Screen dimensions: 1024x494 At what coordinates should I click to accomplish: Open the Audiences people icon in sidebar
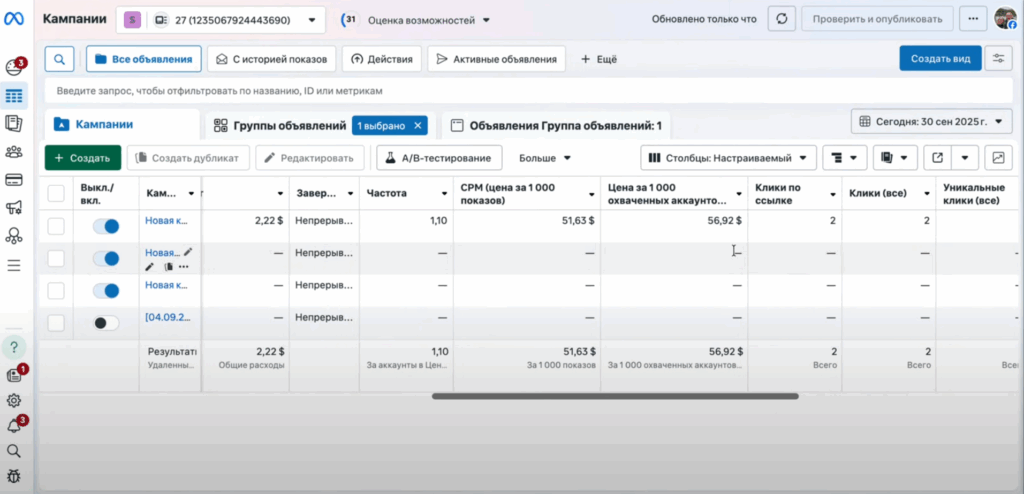tap(14, 152)
